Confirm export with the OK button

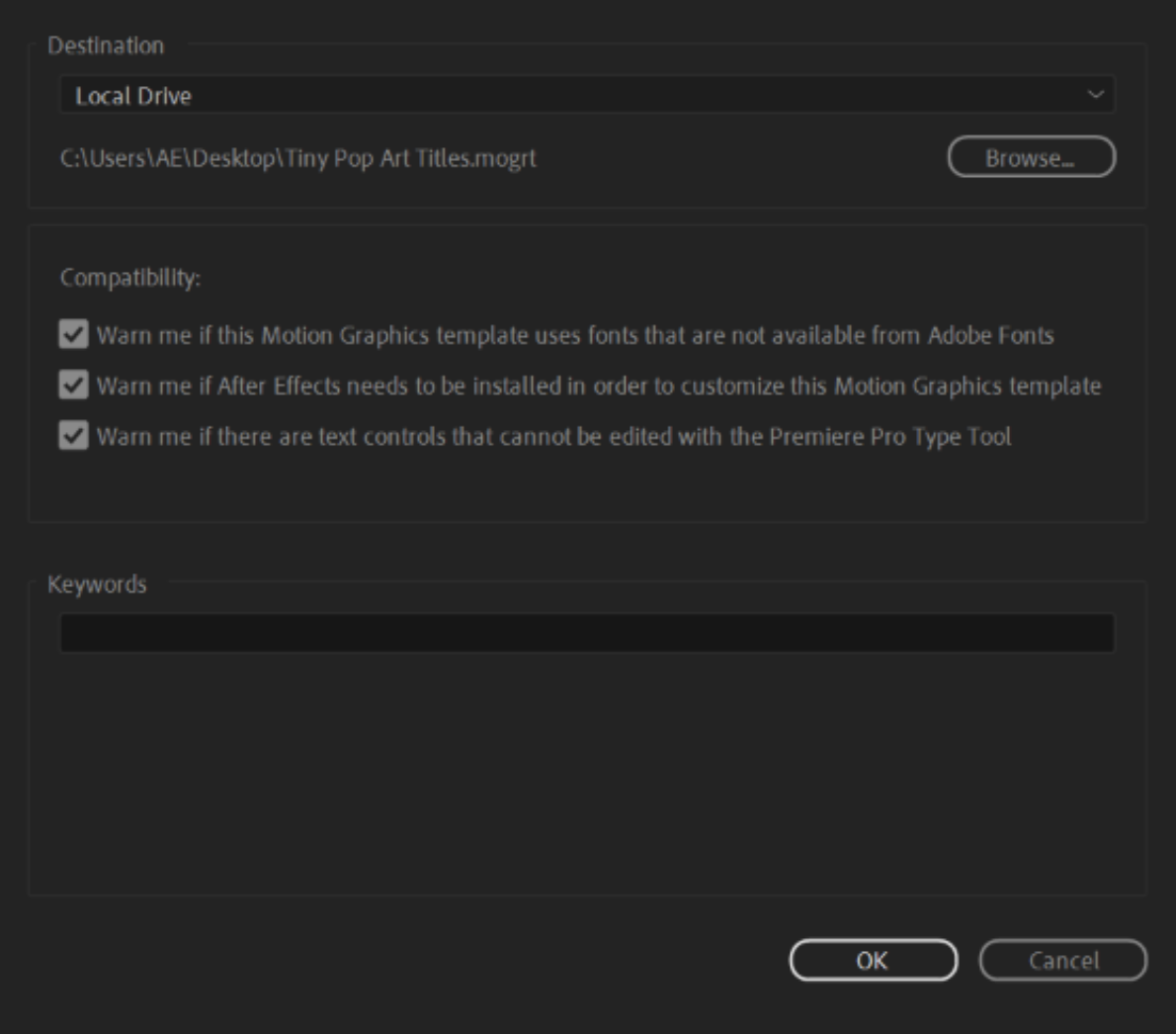(873, 961)
